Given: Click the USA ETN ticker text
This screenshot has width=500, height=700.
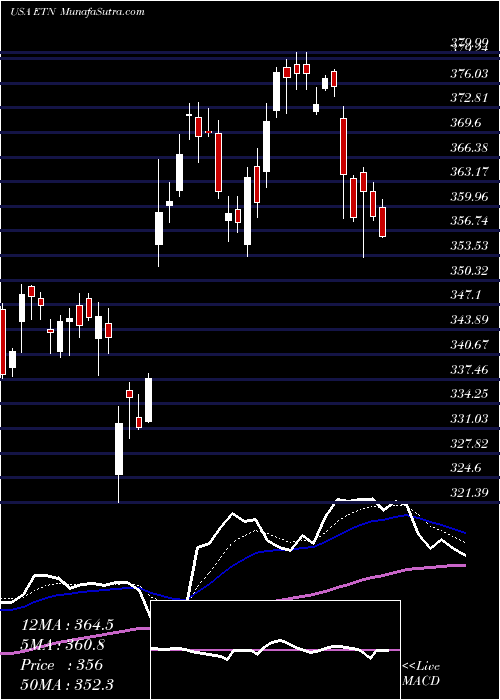Looking at the screenshot, I should pyautogui.click(x=31, y=12).
